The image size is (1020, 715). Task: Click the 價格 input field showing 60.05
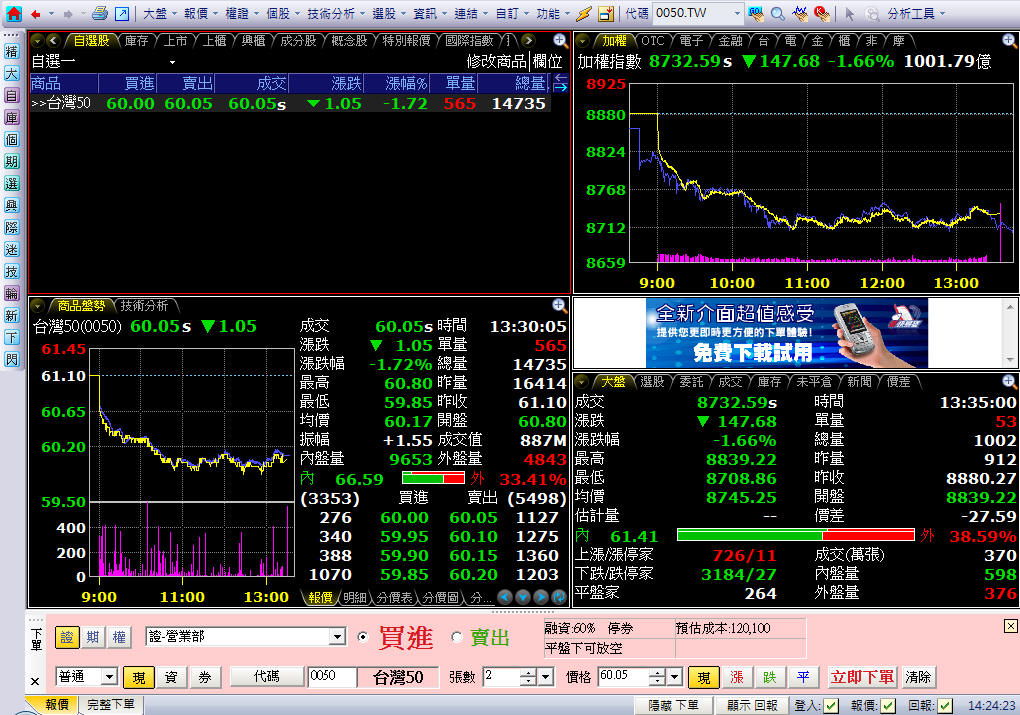coord(622,677)
